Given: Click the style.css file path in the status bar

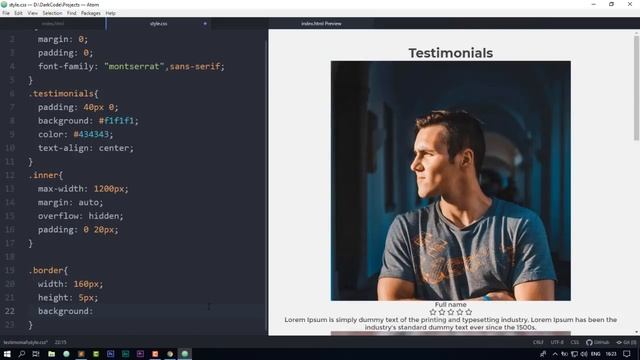Looking at the screenshot, I should pos(26,342).
